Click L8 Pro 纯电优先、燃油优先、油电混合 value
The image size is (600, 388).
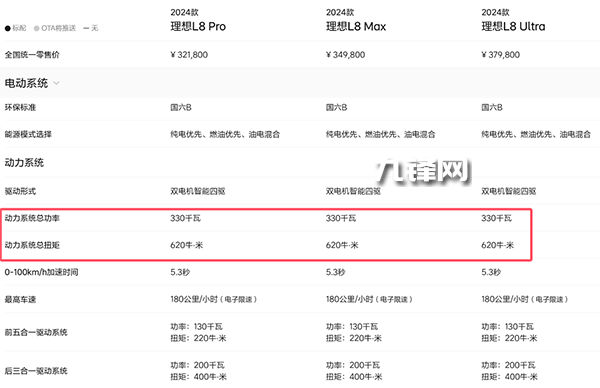(x=225, y=134)
